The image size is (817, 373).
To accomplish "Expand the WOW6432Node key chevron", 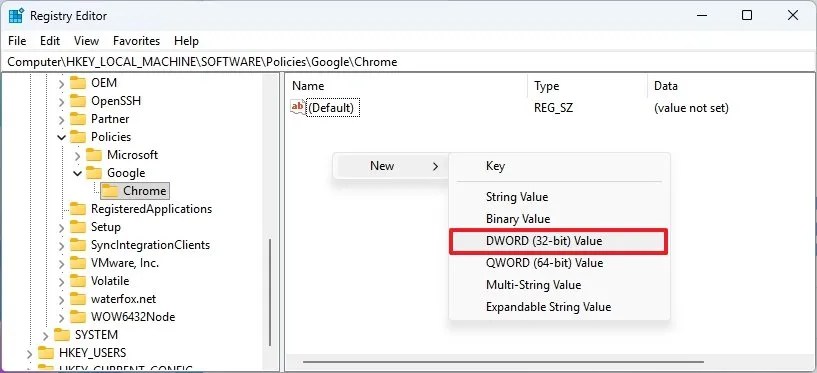I will [61, 318].
